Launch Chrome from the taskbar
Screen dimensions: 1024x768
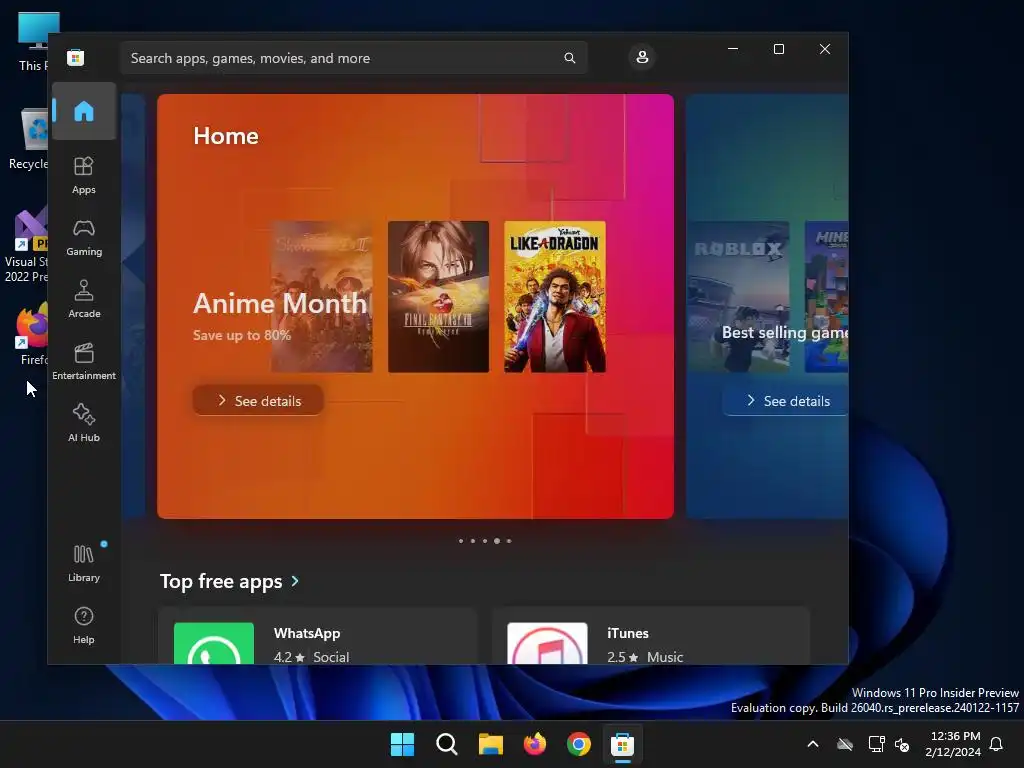579,744
